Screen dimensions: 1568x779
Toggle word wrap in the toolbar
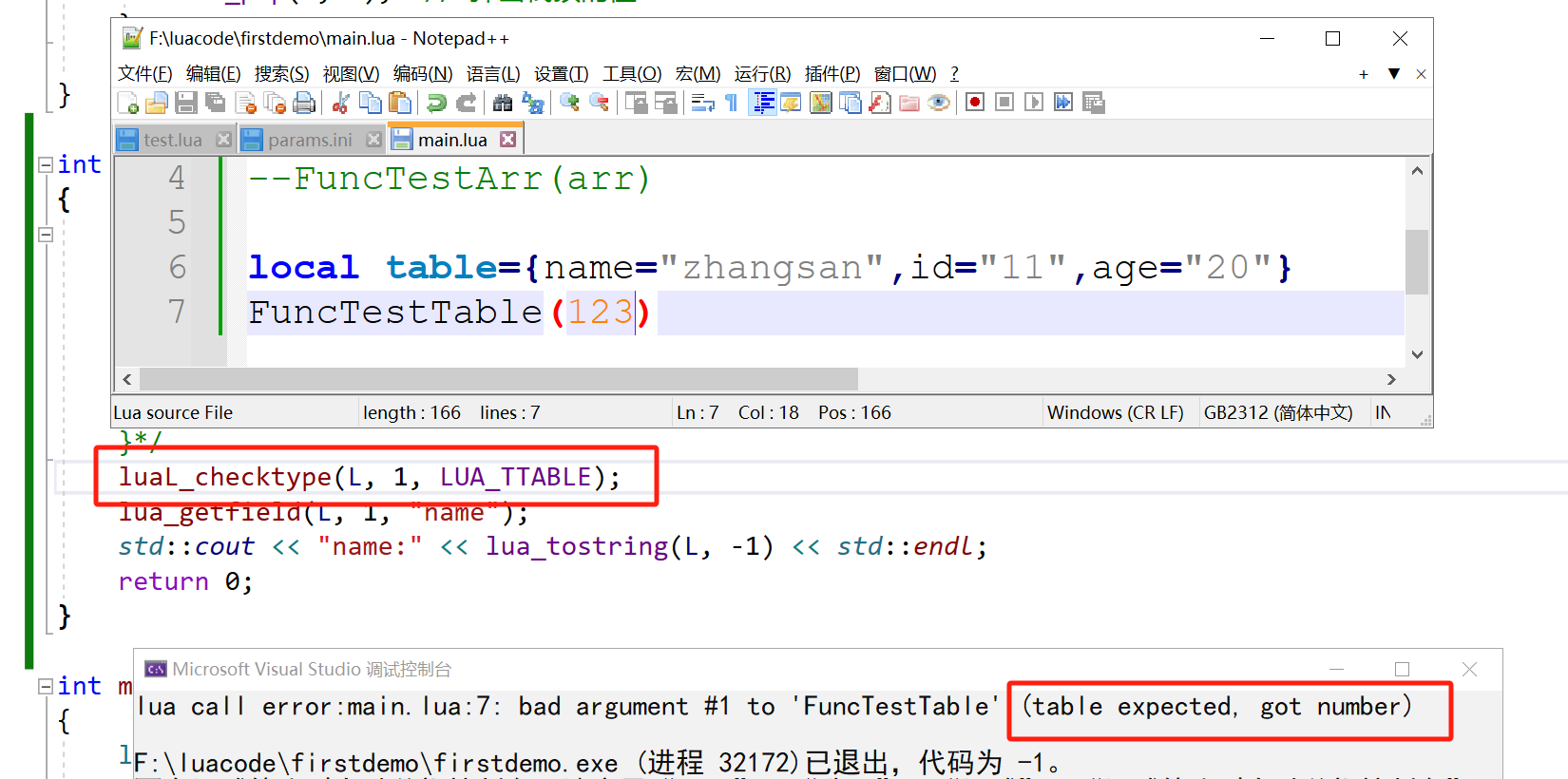[x=702, y=103]
